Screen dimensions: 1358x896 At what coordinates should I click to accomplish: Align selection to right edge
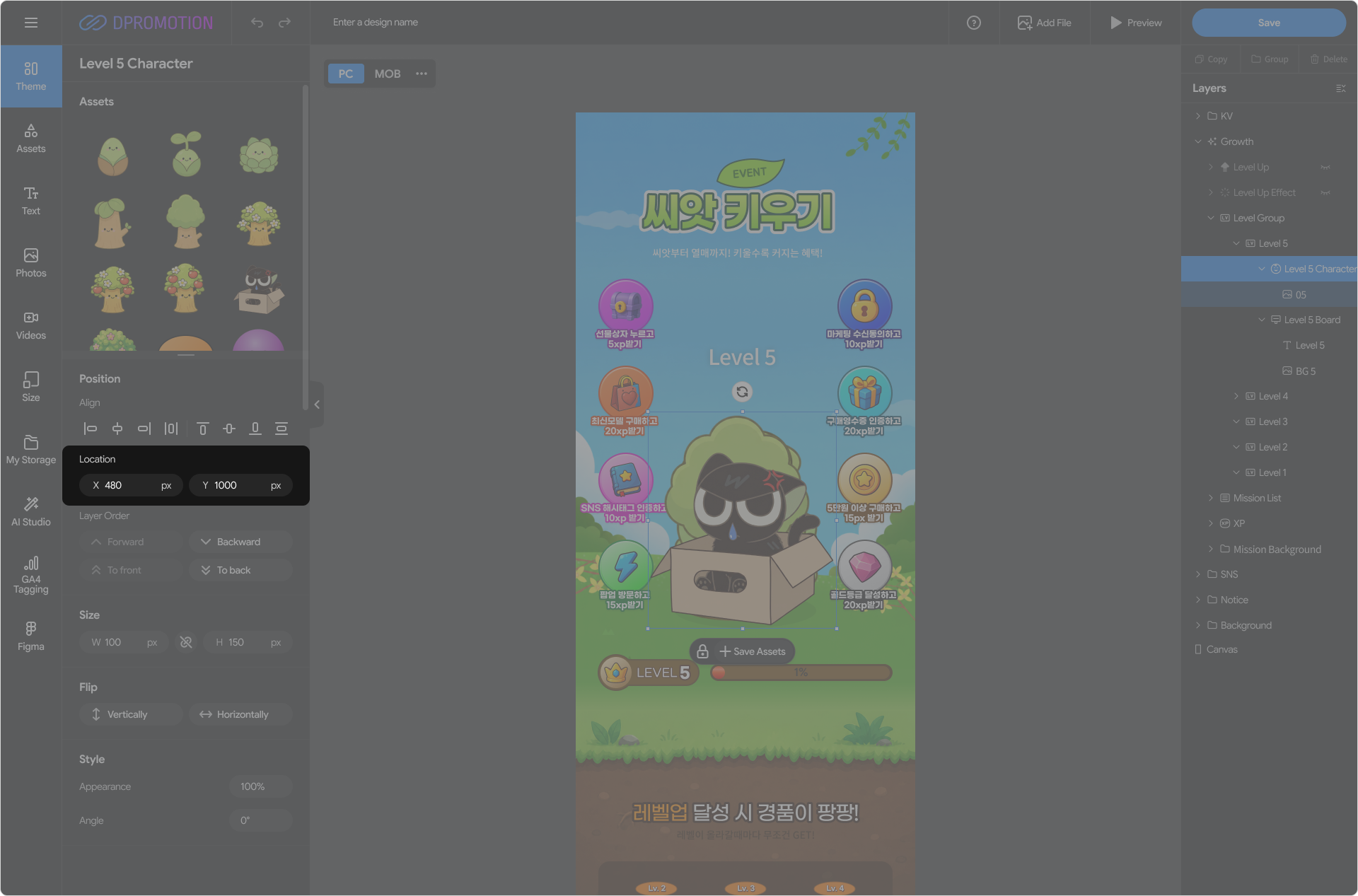tap(144, 429)
